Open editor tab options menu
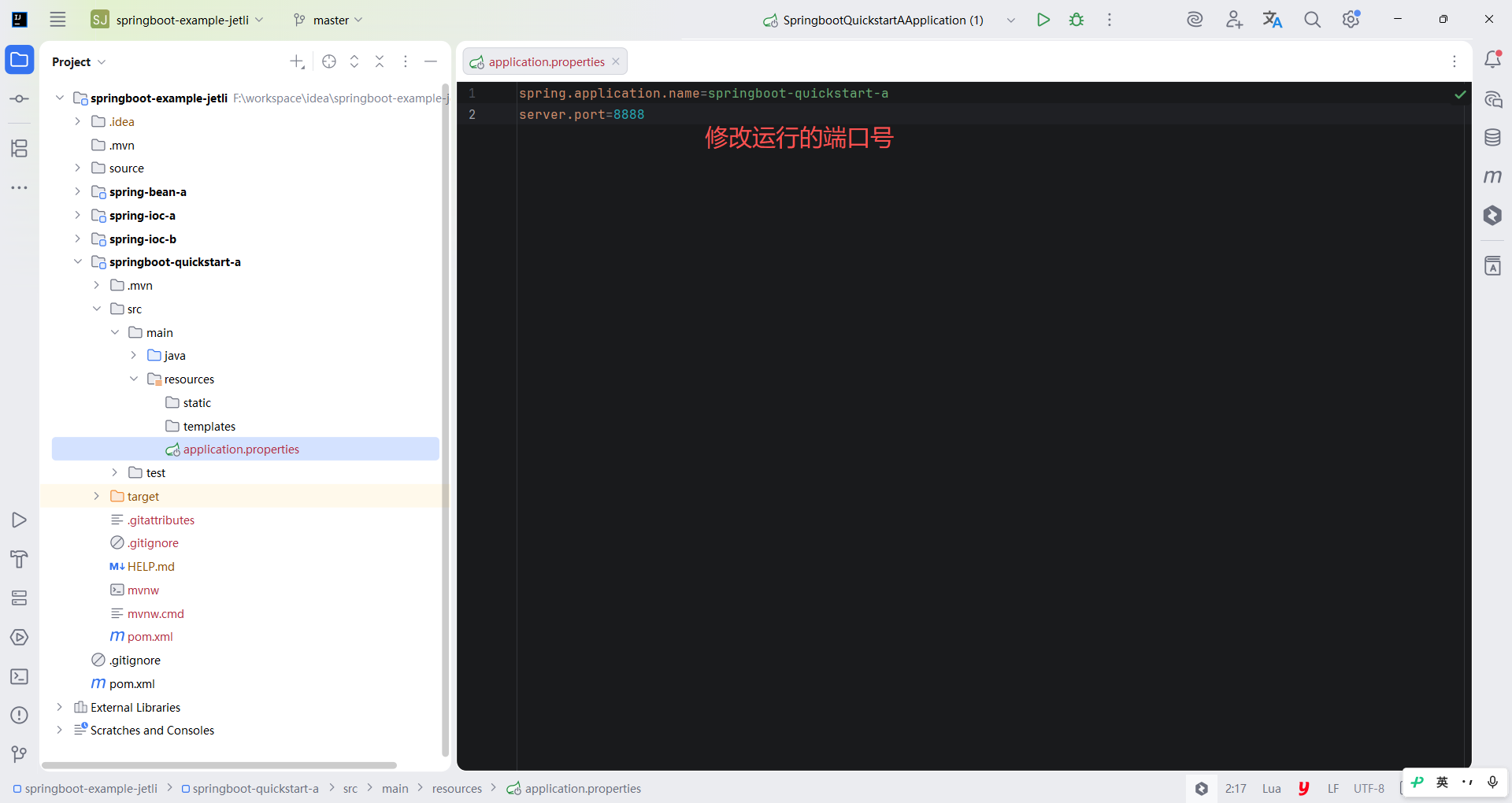The image size is (1512, 803). pos(1455,61)
